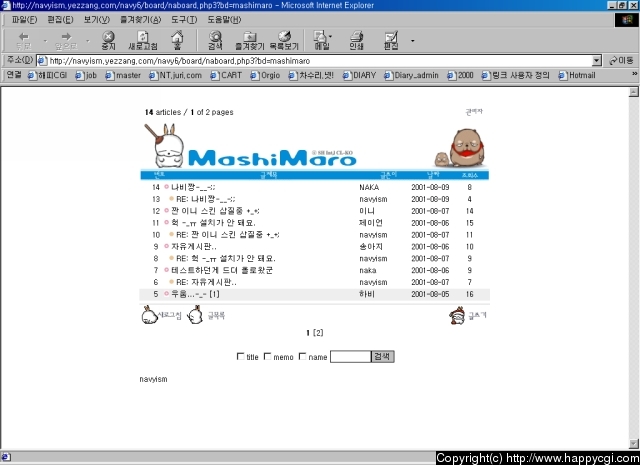This screenshot has height=465, width=640.
Task: Click the 차수리.넷 links bar shortcut
Action: [311, 76]
